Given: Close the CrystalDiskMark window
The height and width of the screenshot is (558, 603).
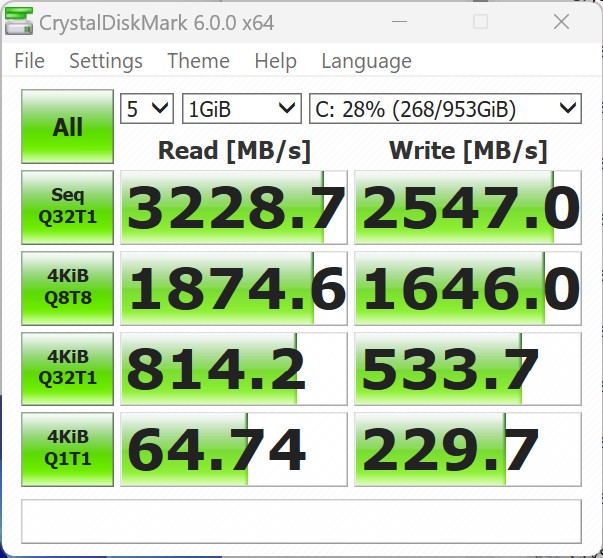Looking at the screenshot, I should (561, 22).
